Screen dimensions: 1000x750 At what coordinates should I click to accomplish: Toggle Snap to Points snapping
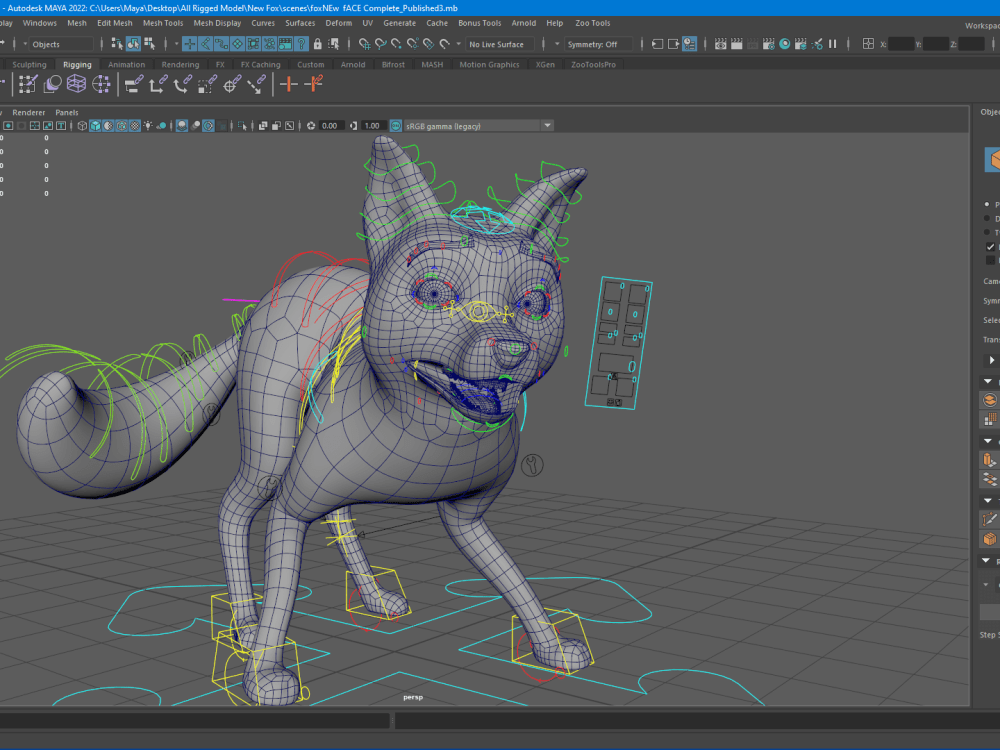[x=397, y=45]
